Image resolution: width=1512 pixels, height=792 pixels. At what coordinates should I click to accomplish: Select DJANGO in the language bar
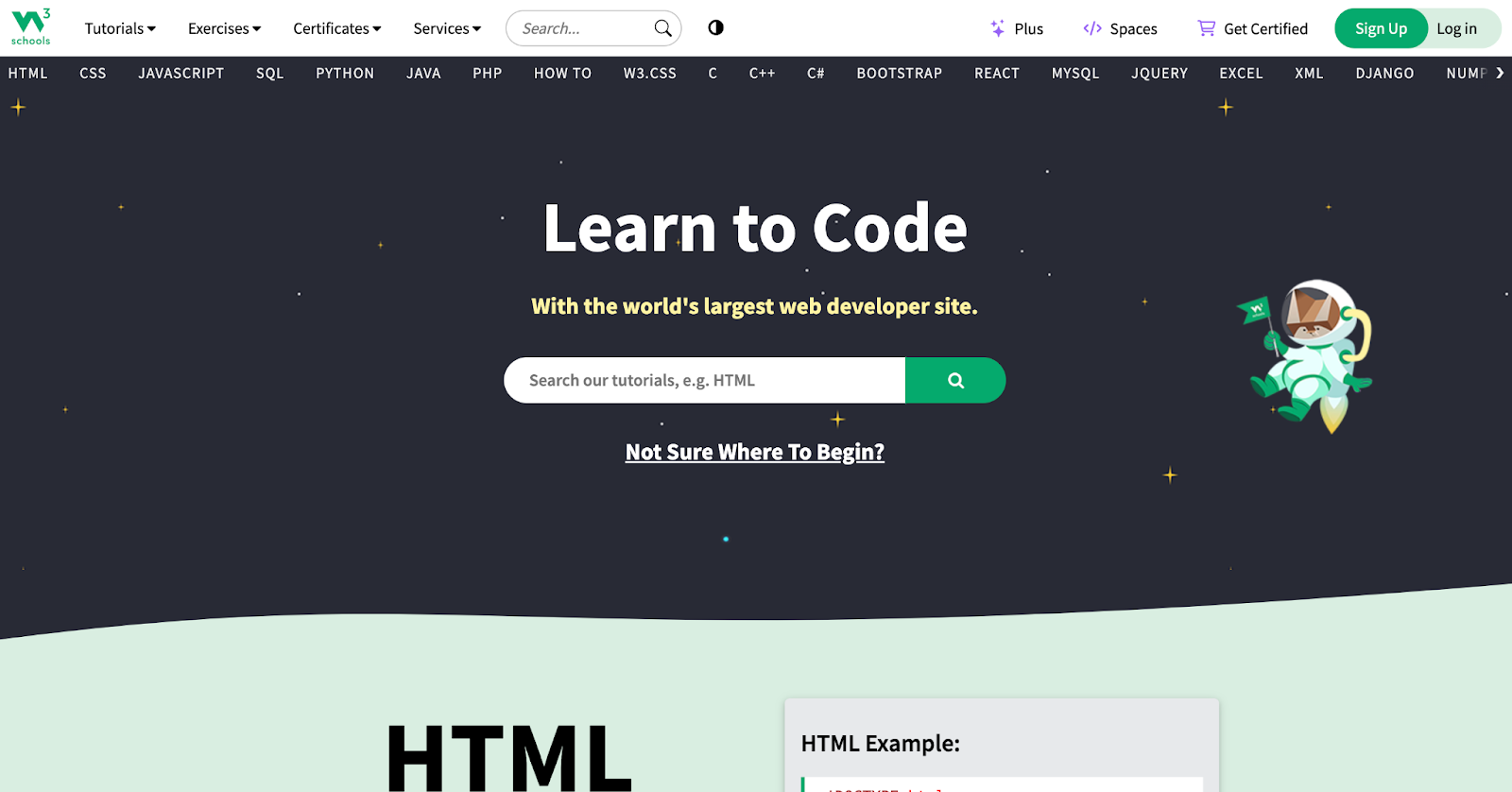(x=1384, y=73)
